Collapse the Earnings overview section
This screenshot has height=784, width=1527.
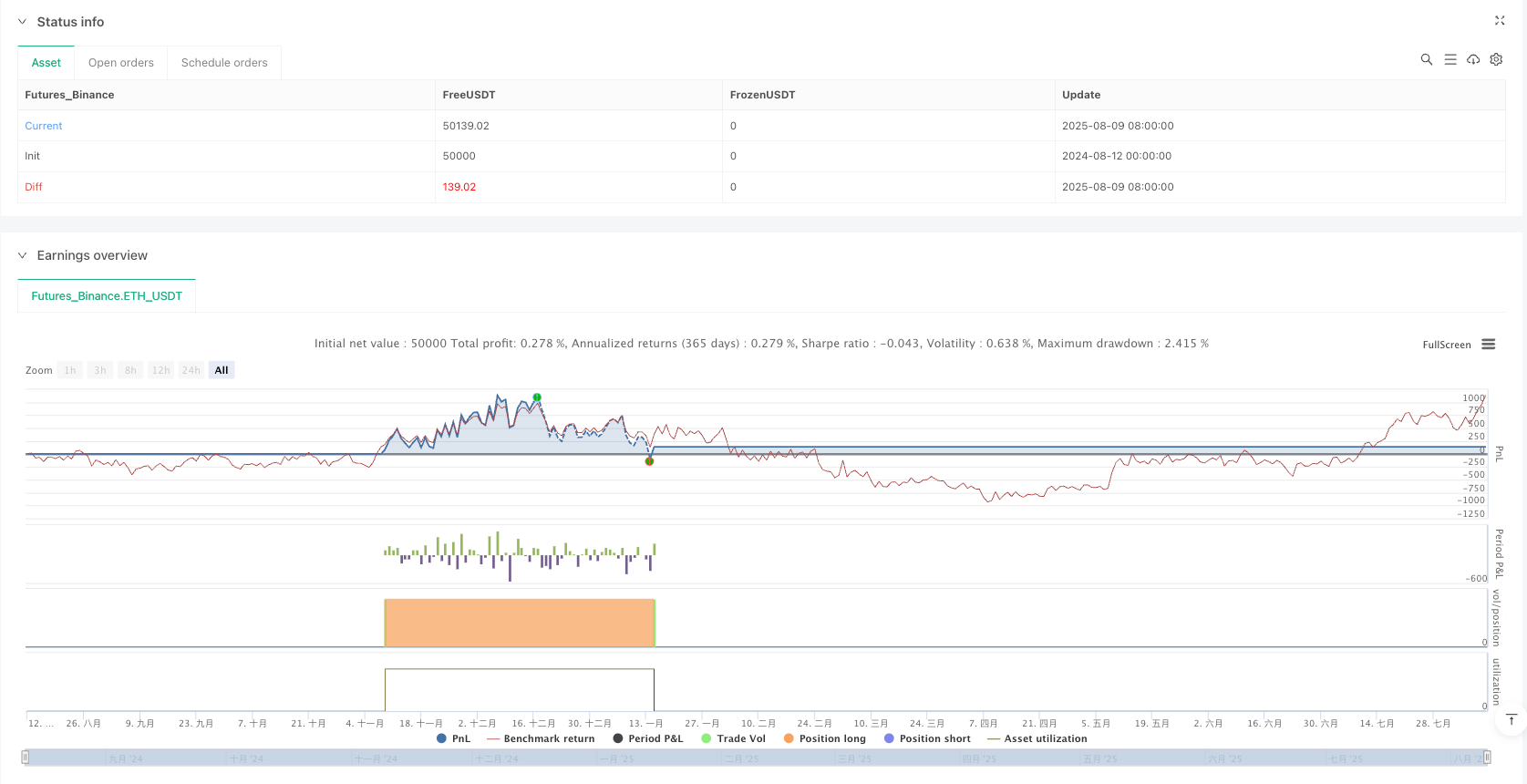[23, 255]
